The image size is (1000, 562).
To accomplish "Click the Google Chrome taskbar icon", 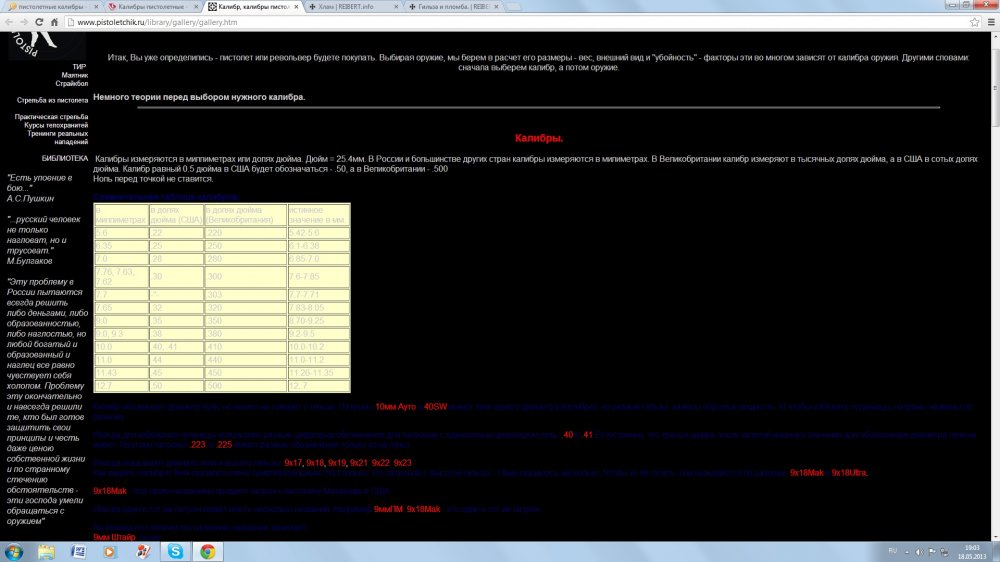I will (207, 552).
